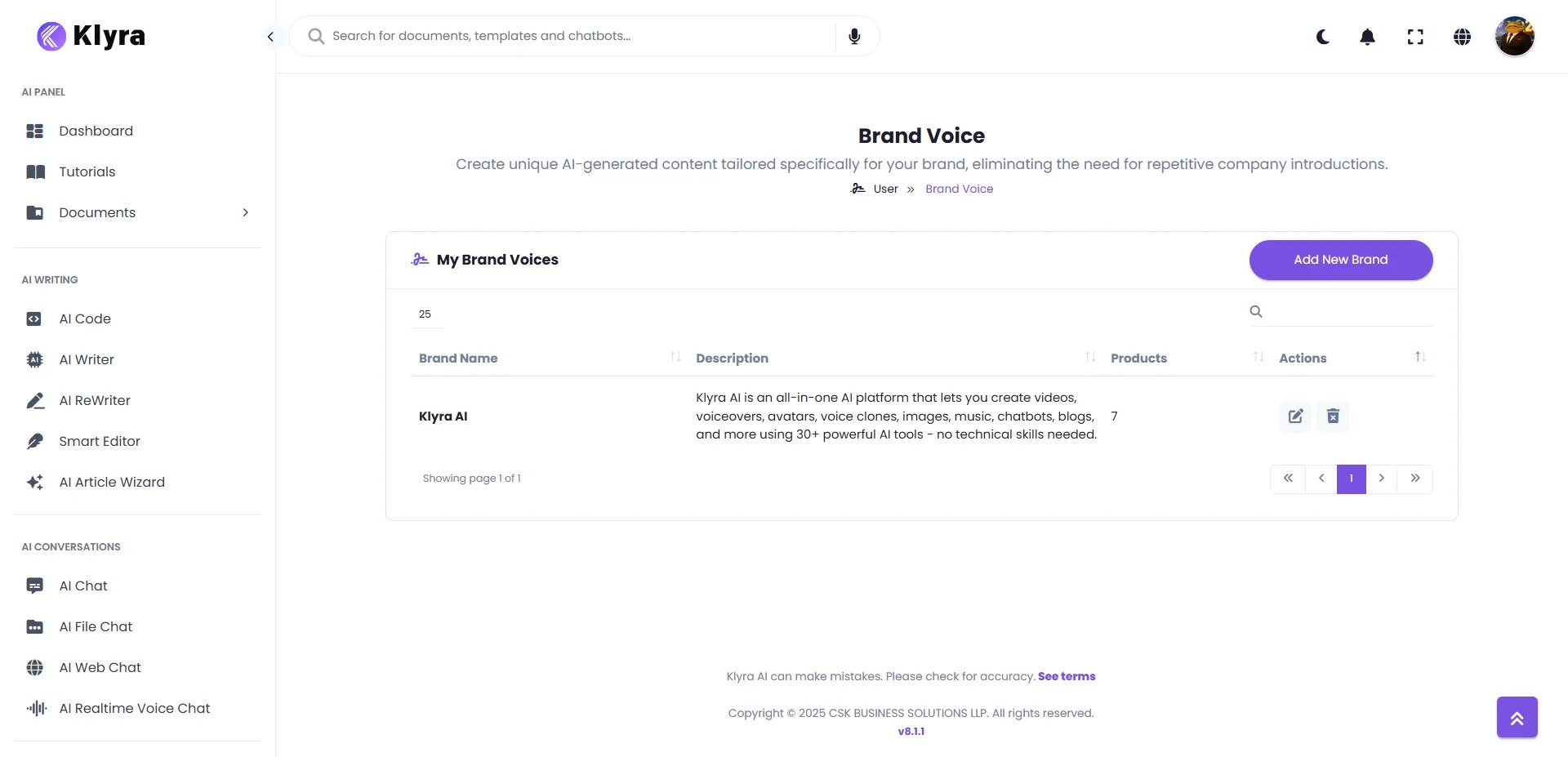Screen dimensions: 1568x757
Task: Select AI Chat in the sidebar
Action: (x=83, y=586)
